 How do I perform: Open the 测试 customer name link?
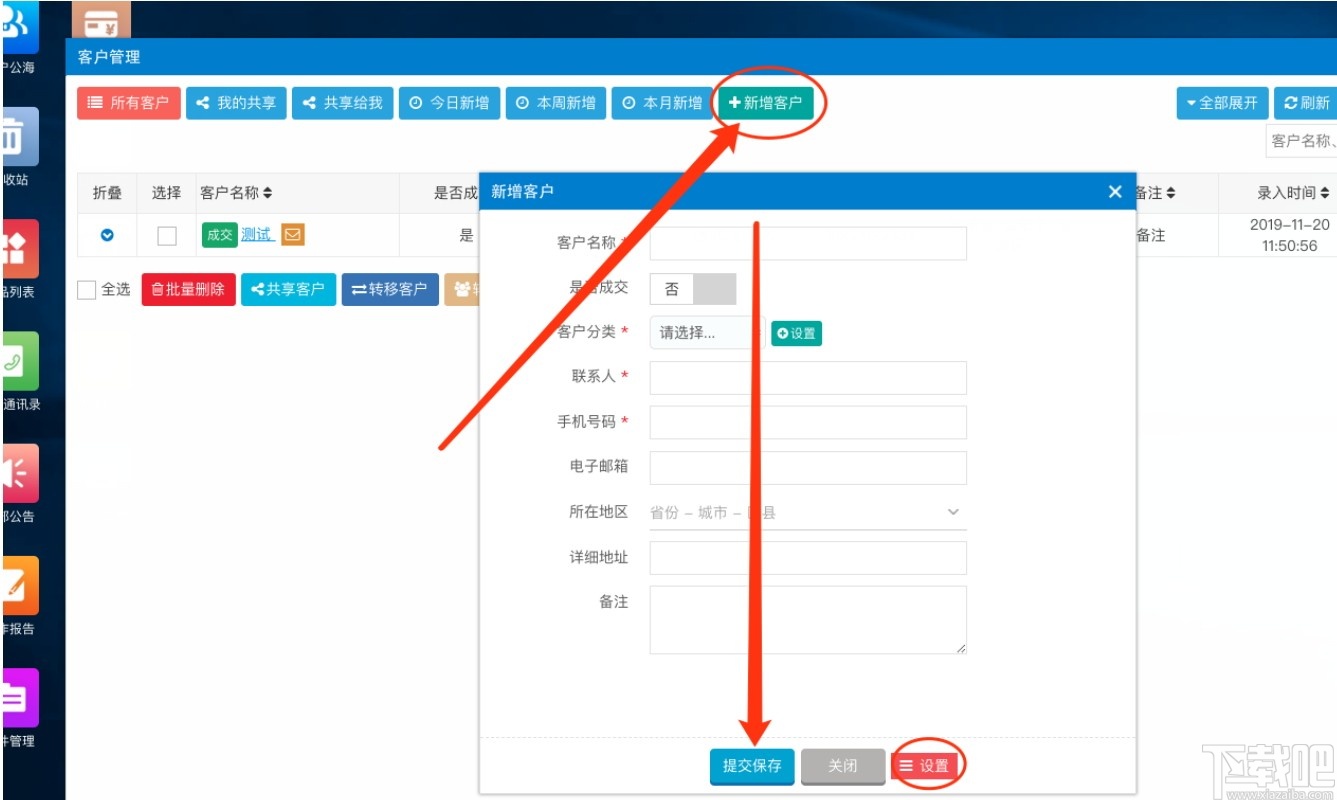(258, 234)
